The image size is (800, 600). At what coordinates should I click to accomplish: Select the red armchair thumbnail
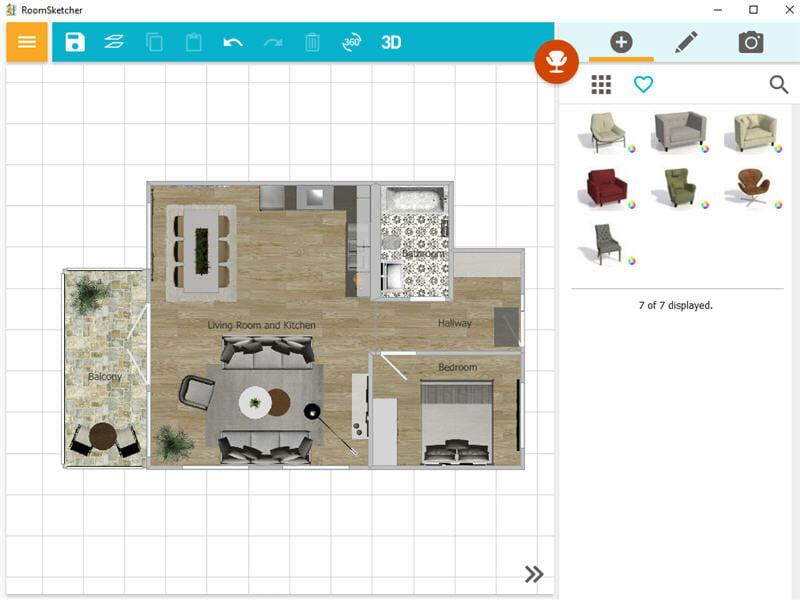(603, 187)
